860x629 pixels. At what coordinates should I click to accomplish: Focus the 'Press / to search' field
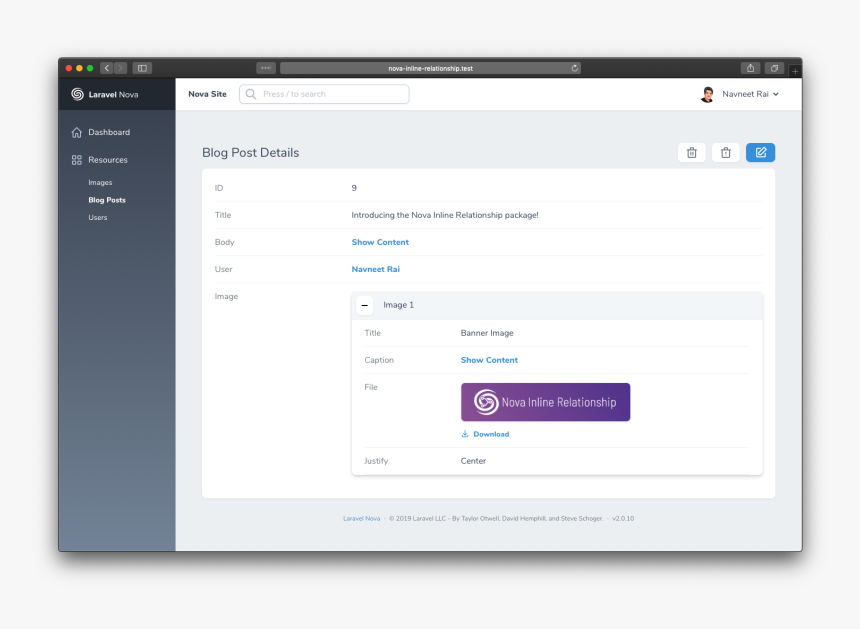324,94
